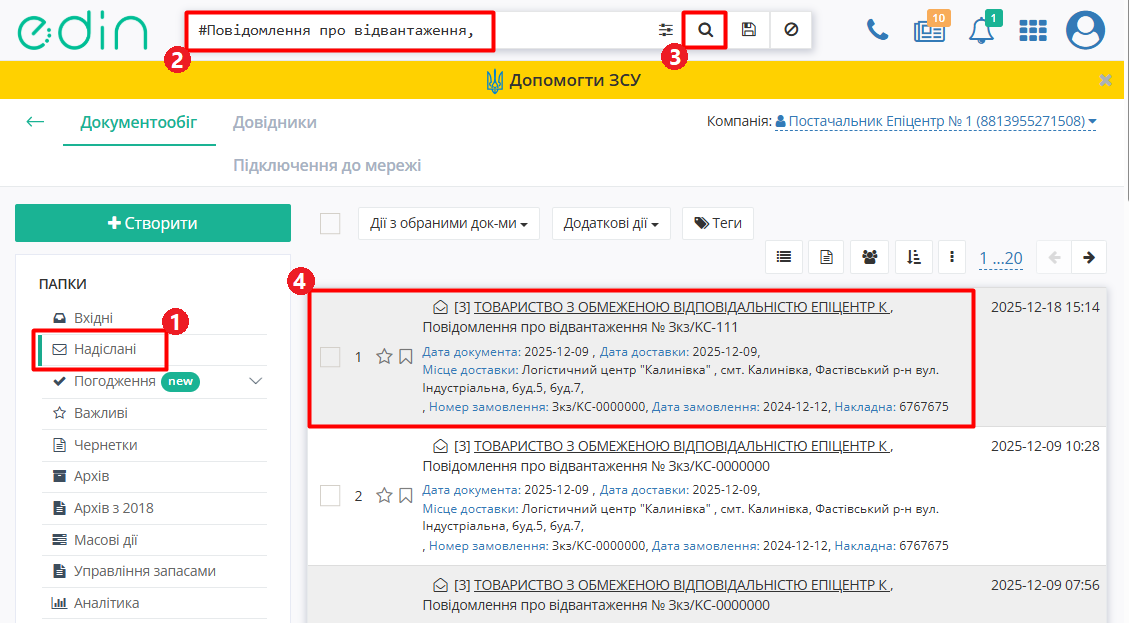Tick the select-all documents checkbox
1129x623 pixels.
point(330,224)
